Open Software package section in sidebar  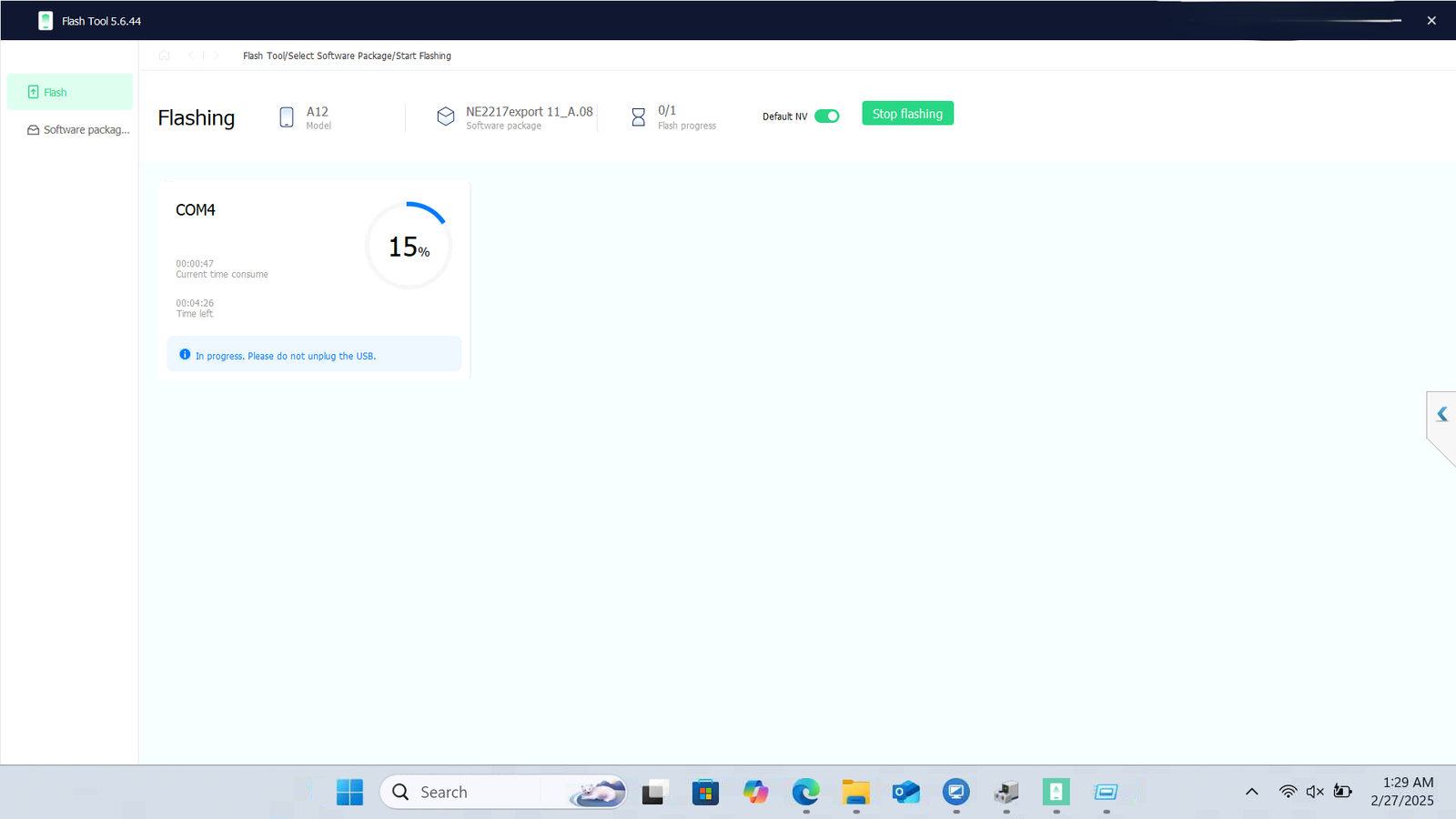pos(77,129)
